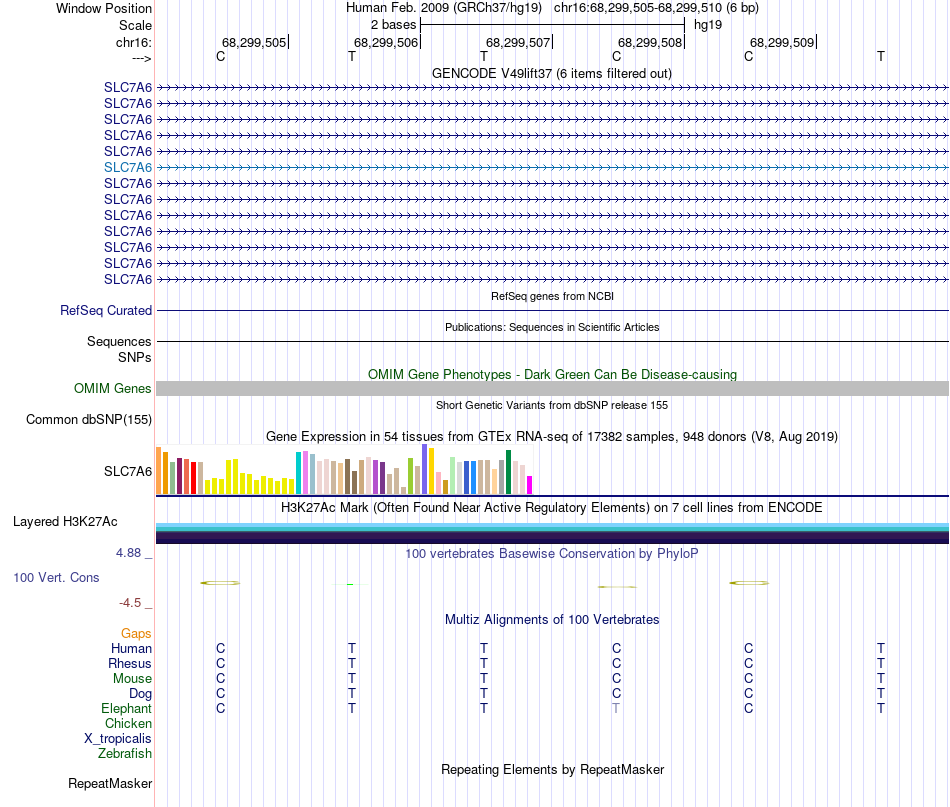Click the green PhyloP mark under 68,299,506

tap(350, 584)
